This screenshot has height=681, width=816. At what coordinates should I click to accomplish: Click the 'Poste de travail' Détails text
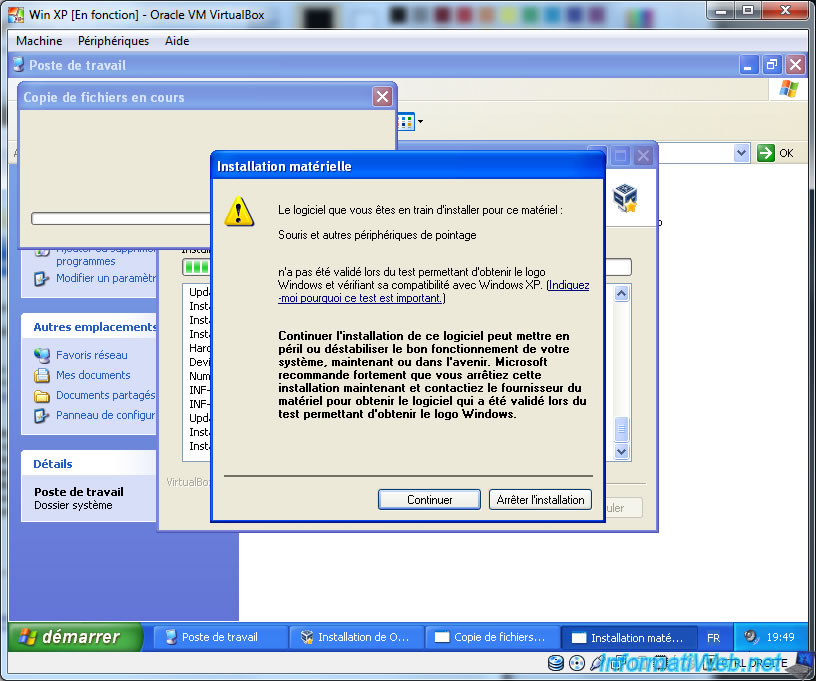click(x=79, y=492)
